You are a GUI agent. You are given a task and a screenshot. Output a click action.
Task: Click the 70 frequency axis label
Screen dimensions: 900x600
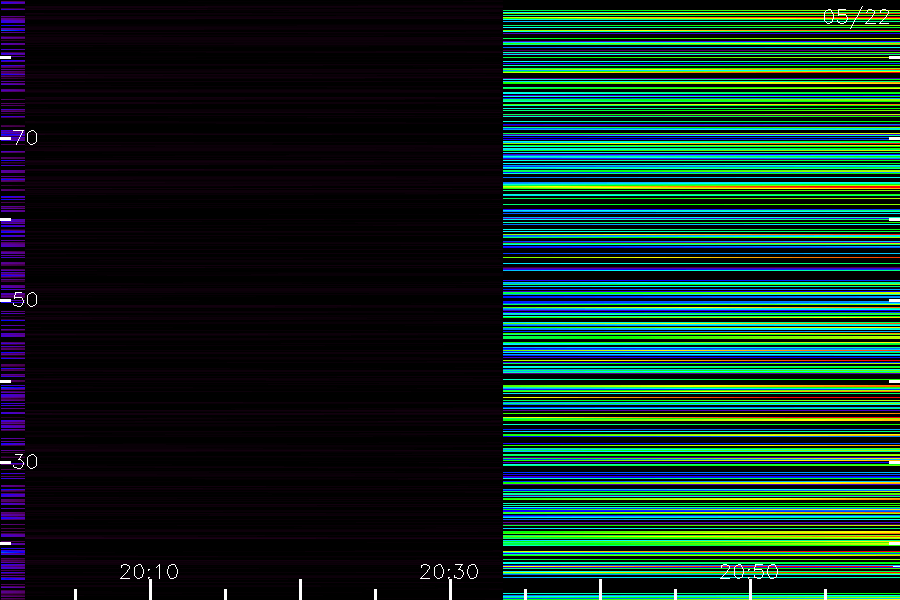tap(25, 137)
